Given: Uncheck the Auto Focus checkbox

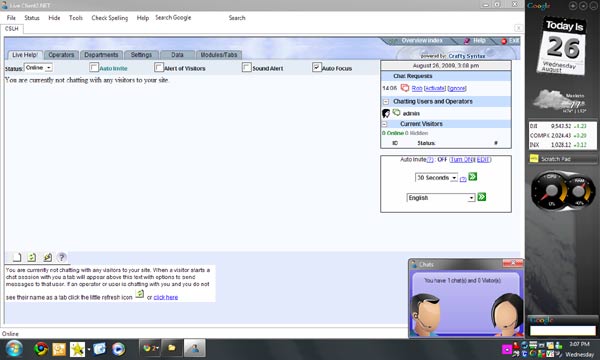Looking at the screenshot, I should coord(316,67).
